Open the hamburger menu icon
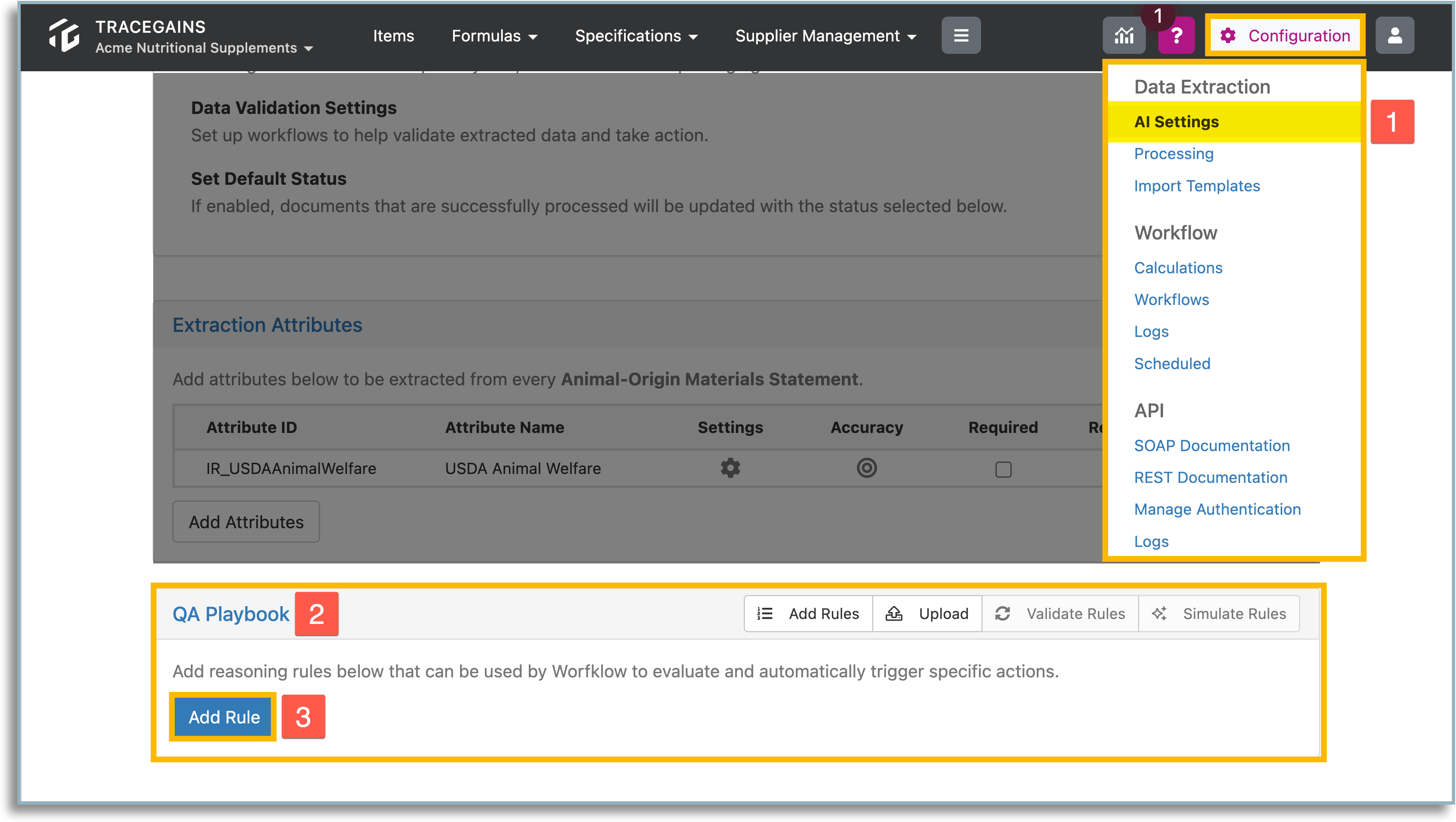Image resolution: width=1456 pixels, height=822 pixels. 961,36
